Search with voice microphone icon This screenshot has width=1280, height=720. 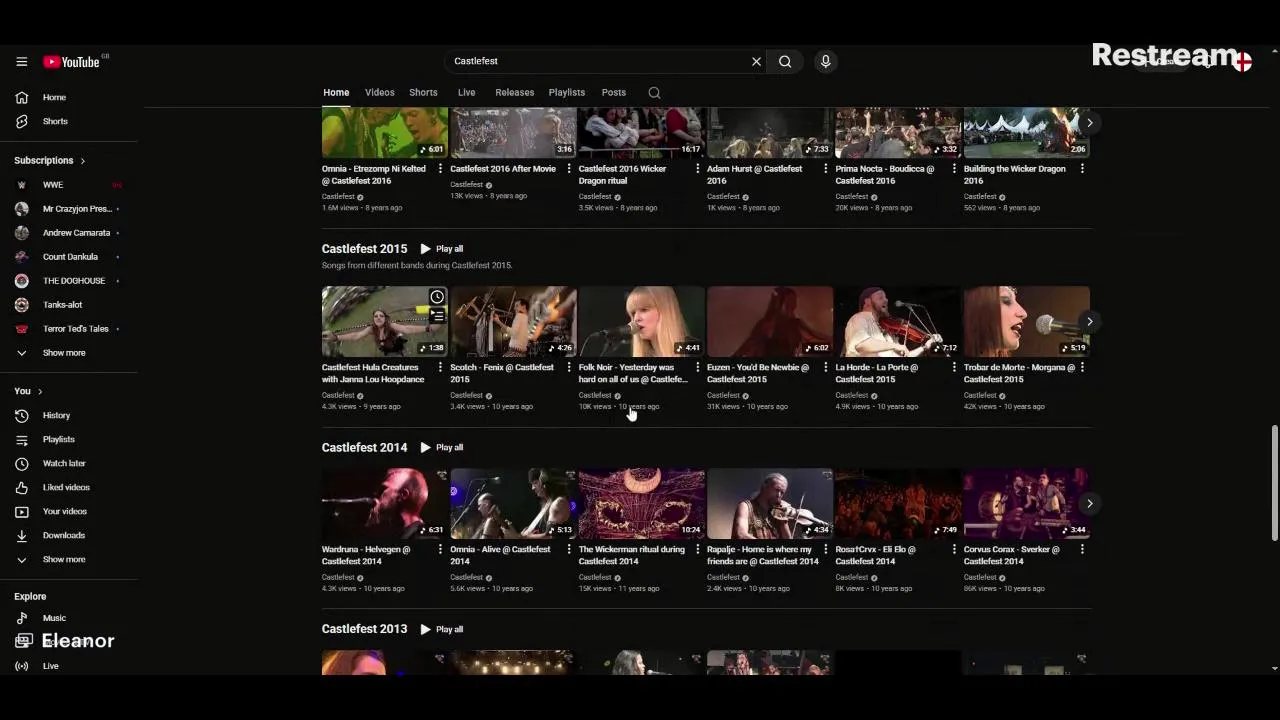tap(825, 61)
